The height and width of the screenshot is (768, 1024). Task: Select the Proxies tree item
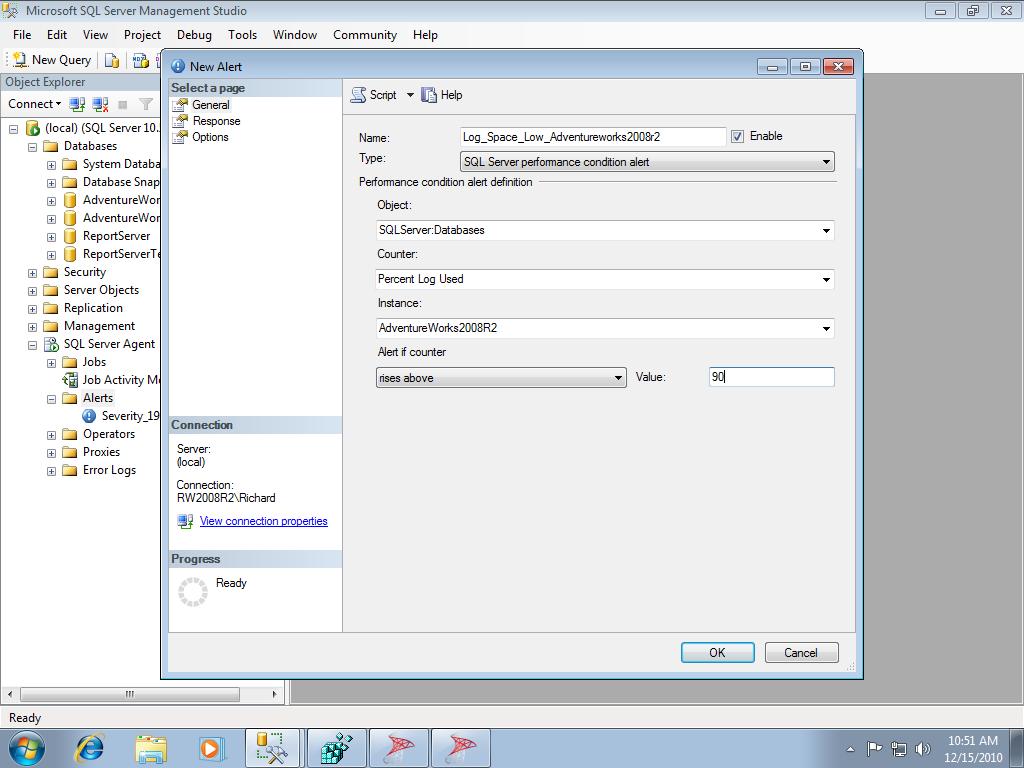tap(101, 452)
